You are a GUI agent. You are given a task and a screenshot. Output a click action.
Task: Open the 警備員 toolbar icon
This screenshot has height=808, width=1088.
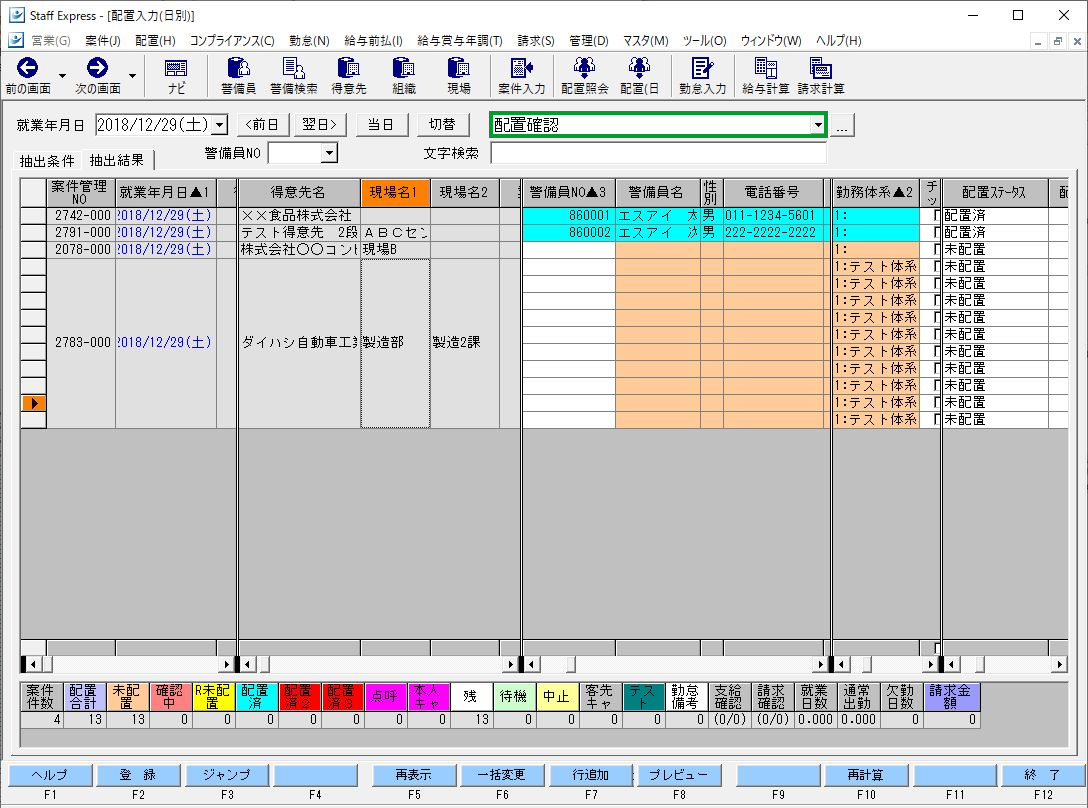point(239,76)
